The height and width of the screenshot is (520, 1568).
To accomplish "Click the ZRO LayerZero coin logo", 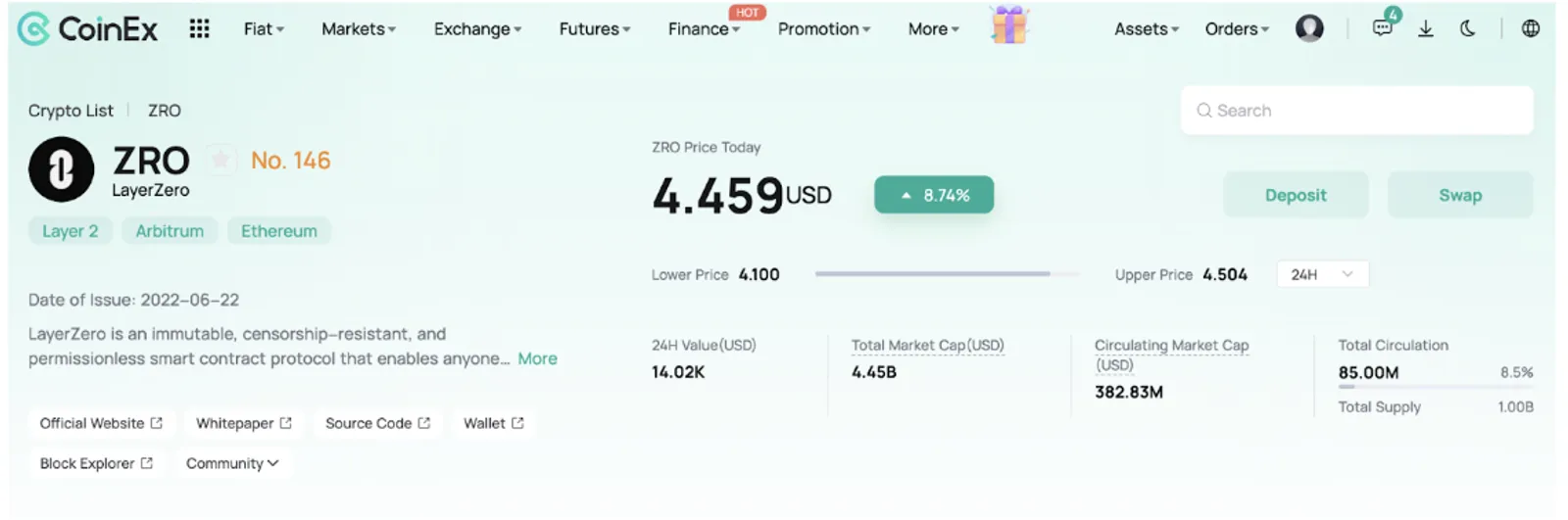I will [61, 169].
